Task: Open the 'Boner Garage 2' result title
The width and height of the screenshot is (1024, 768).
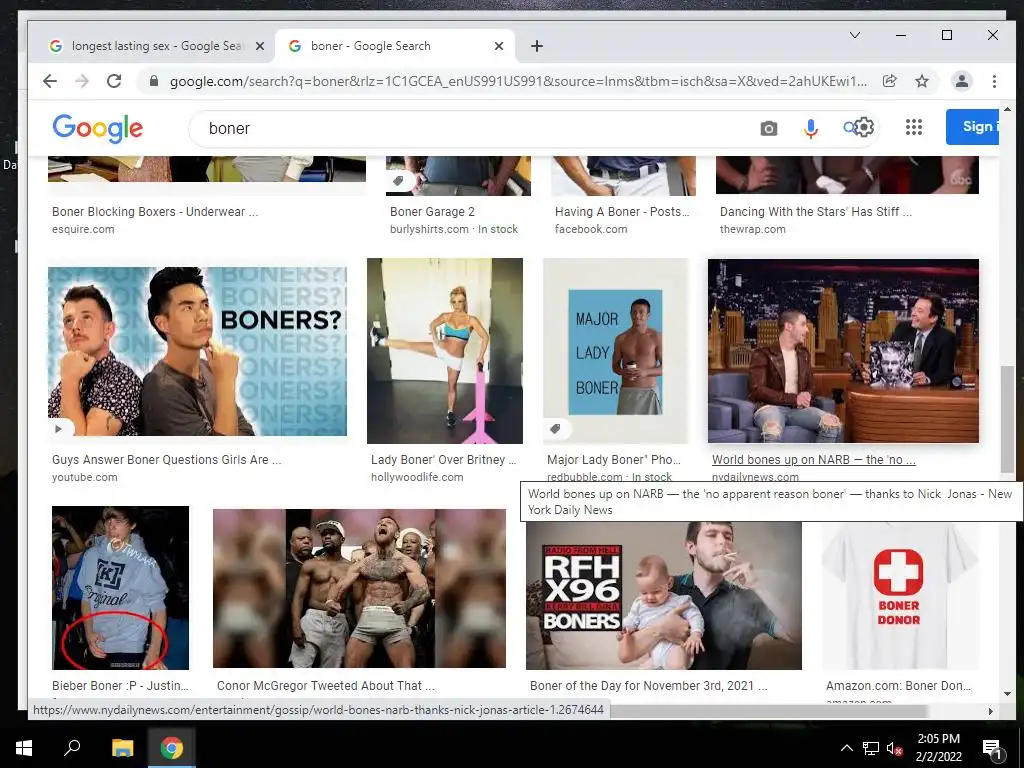Action: (432, 212)
